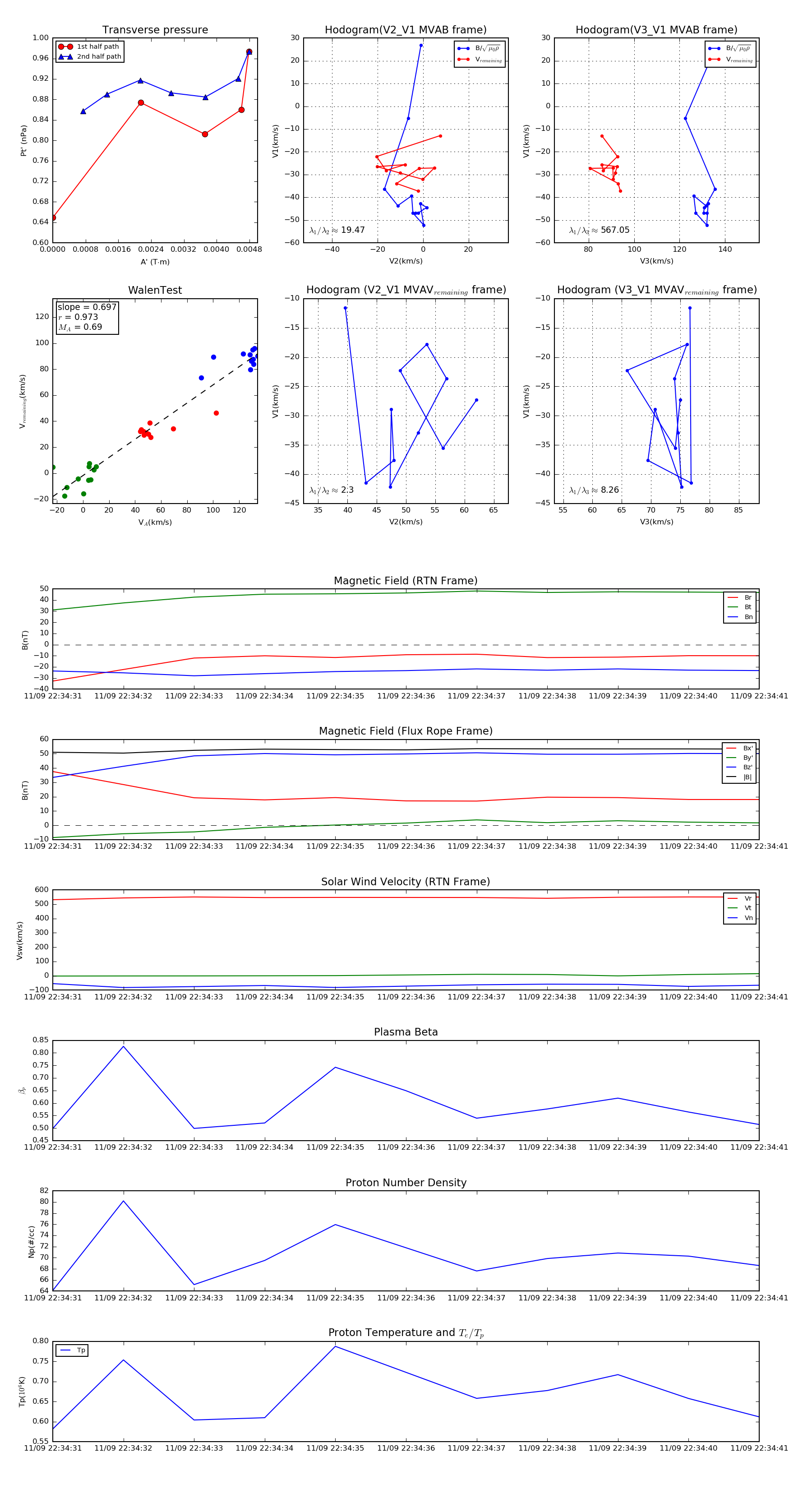Click the "Br" legend entry

click(x=740, y=598)
